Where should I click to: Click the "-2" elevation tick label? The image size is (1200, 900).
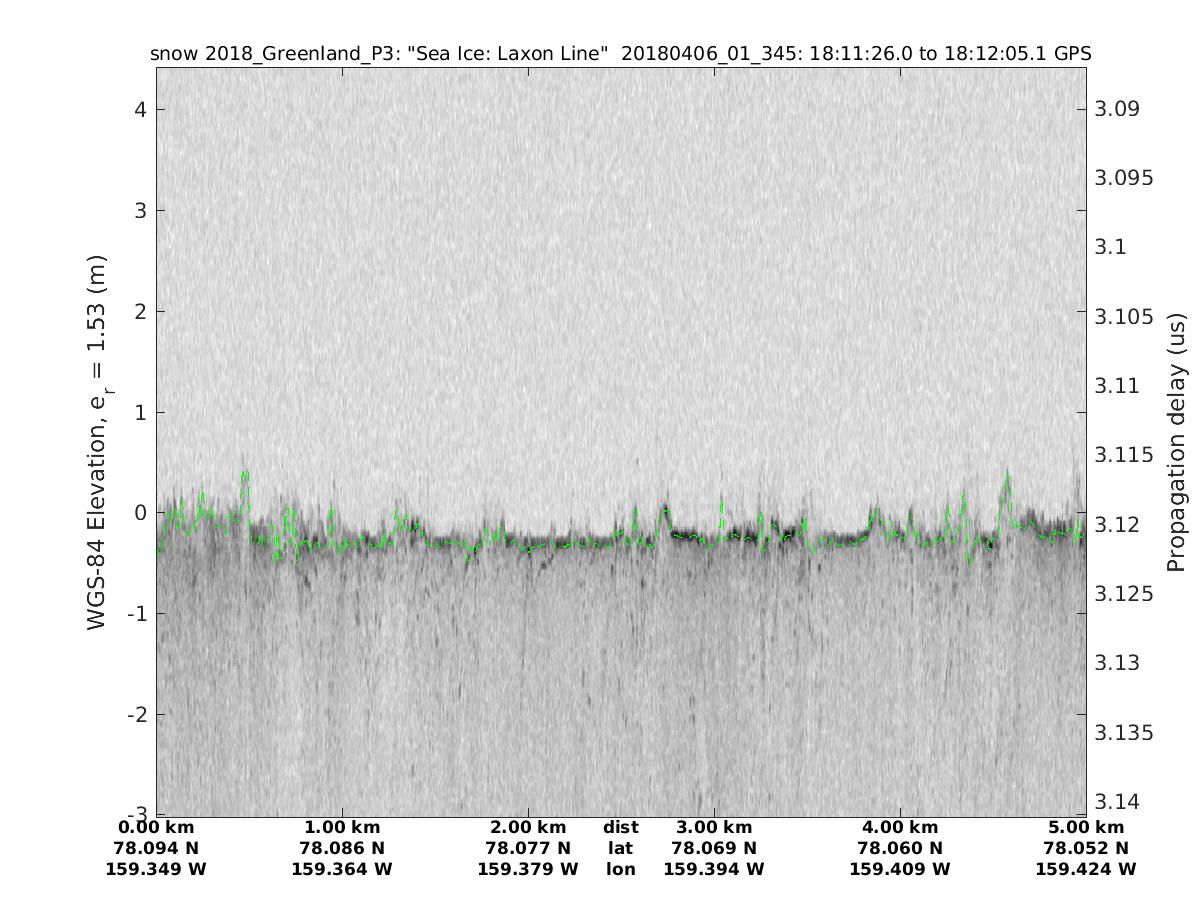click(x=137, y=714)
